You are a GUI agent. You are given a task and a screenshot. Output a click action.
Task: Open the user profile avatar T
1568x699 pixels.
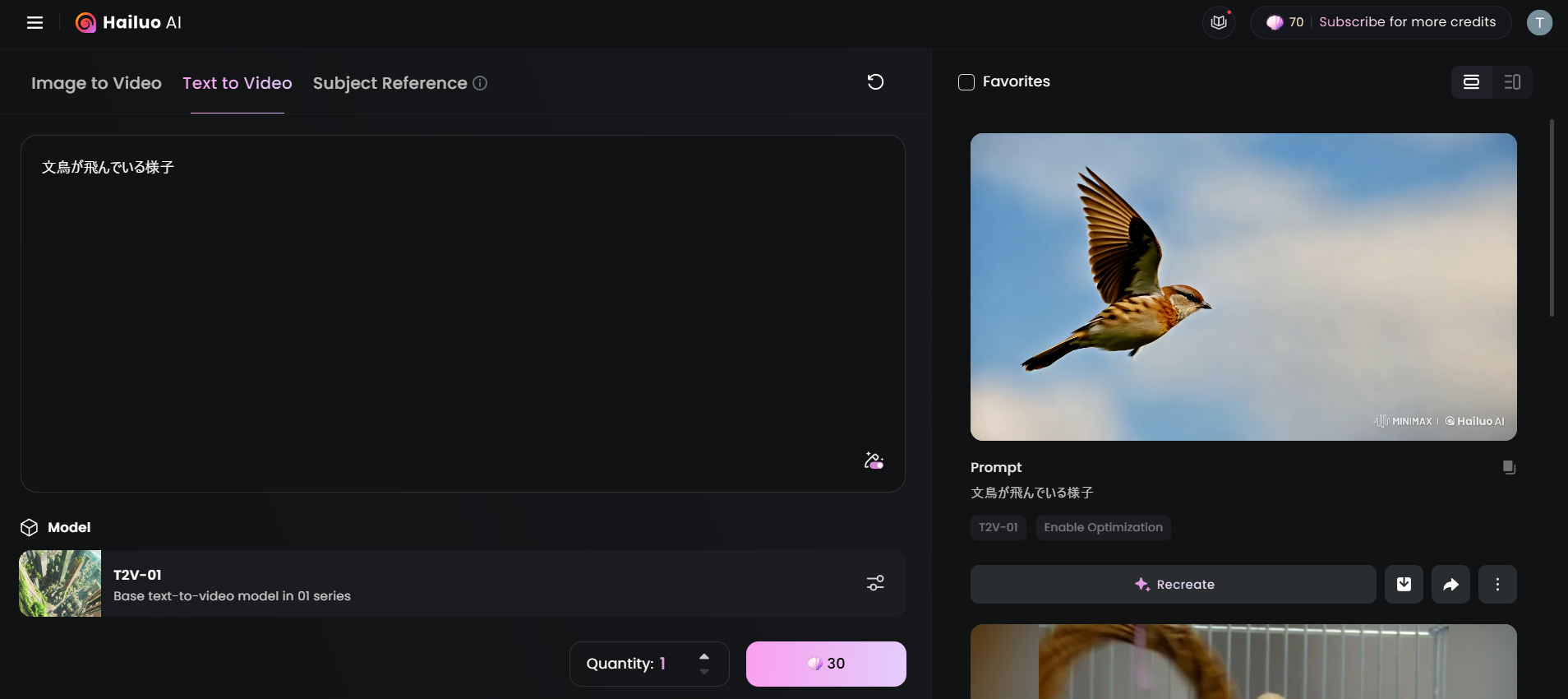[x=1539, y=22]
